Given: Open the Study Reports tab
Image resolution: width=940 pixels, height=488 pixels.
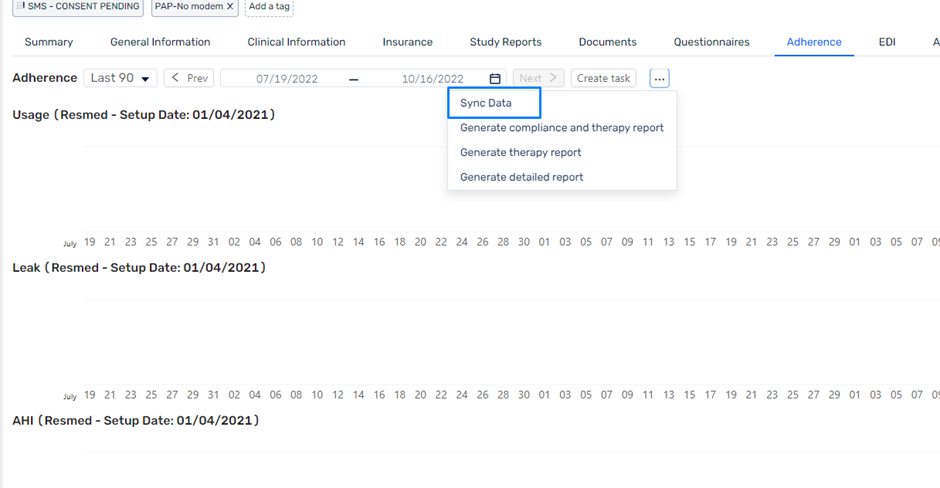Looking at the screenshot, I should 505,42.
